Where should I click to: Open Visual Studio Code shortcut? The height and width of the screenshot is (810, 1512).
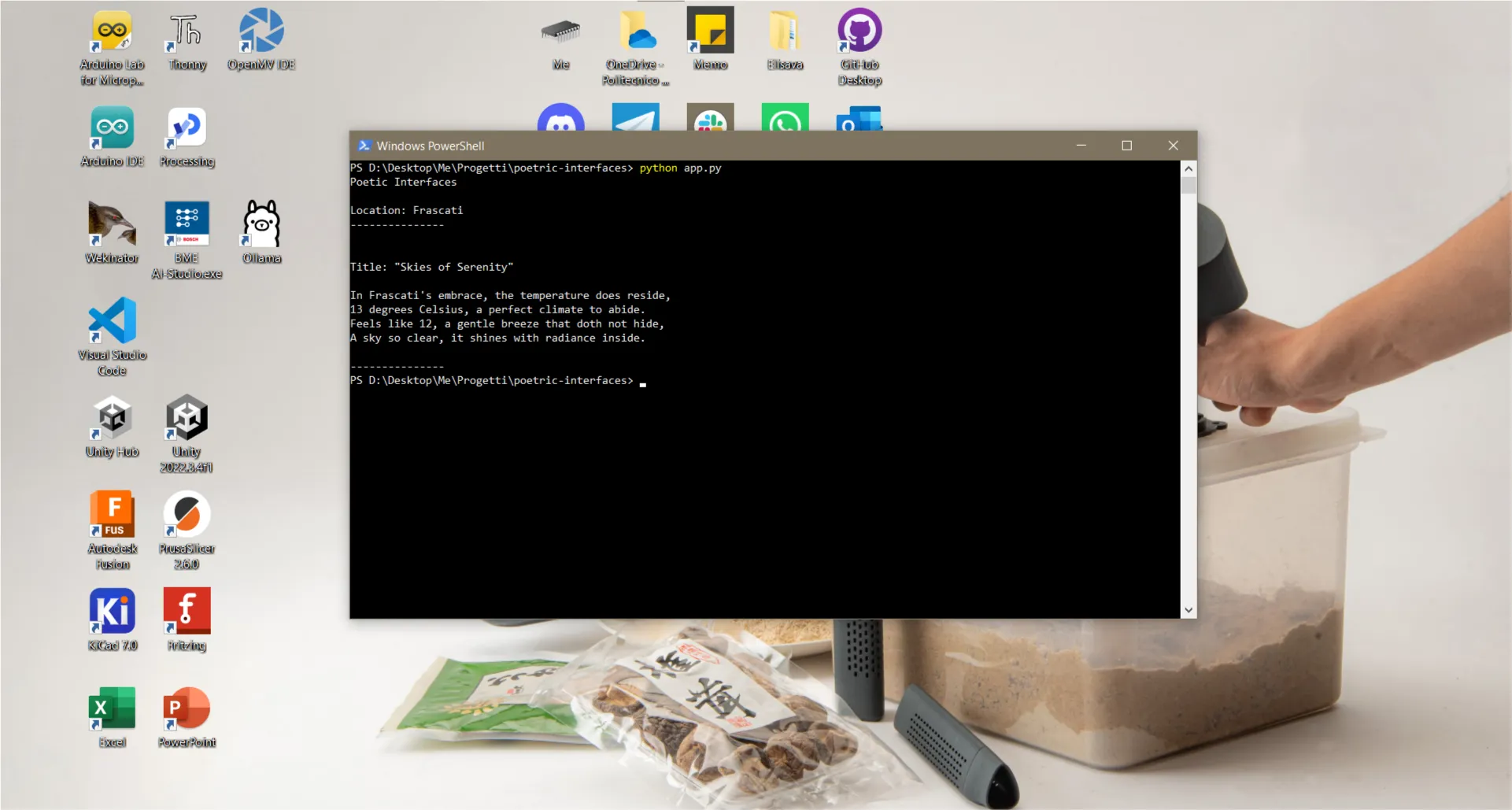point(112,323)
